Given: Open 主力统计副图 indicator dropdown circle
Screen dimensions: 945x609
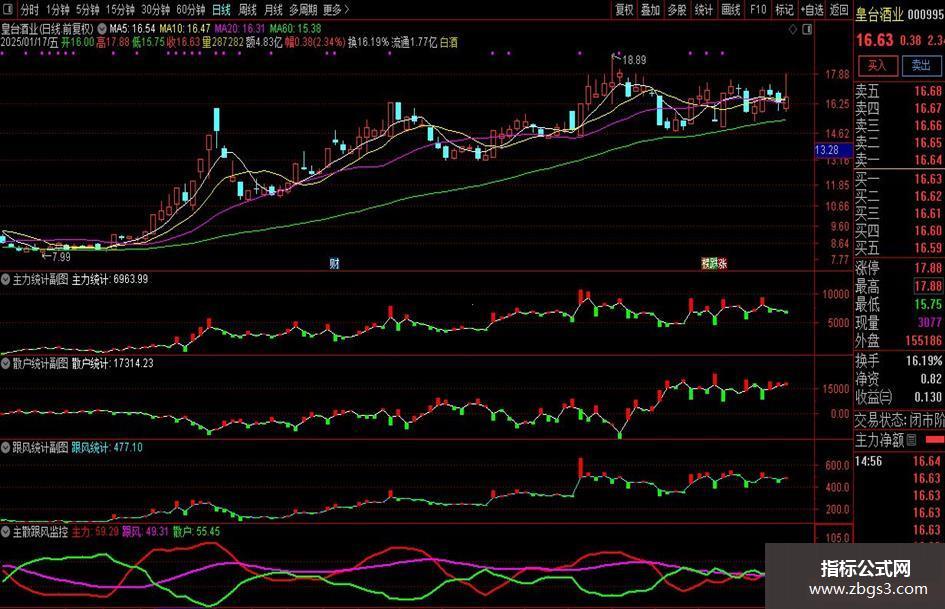Looking at the screenshot, I should (x=6, y=279).
